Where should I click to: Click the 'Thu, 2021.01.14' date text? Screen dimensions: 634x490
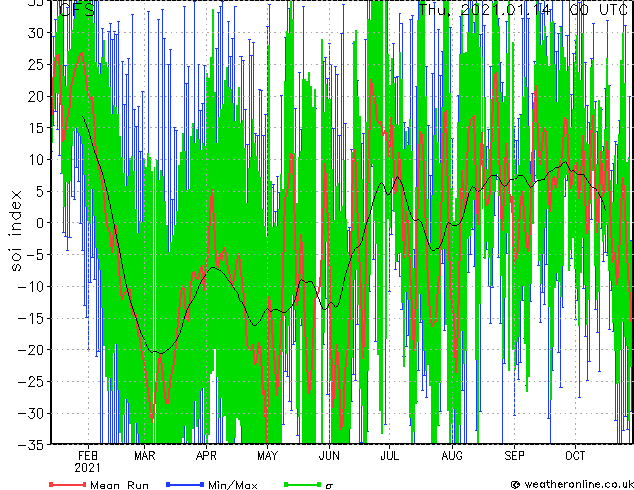[484, 10]
